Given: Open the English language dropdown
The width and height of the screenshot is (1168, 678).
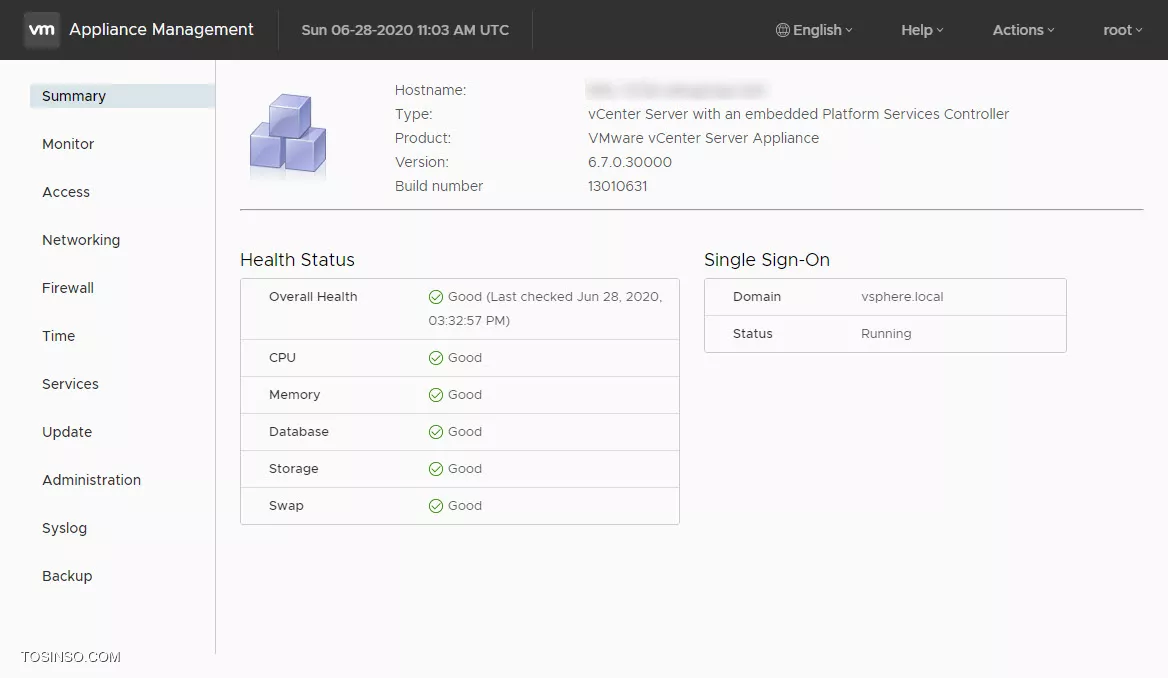Looking at the screenshot, I should (x=814, y=30).
